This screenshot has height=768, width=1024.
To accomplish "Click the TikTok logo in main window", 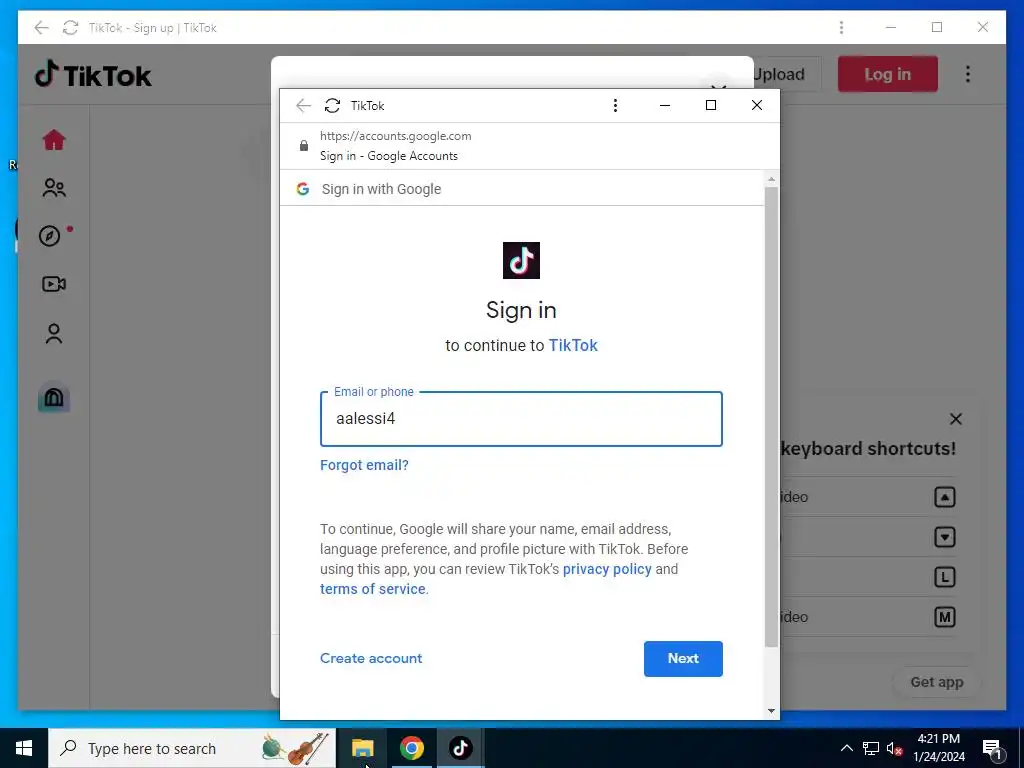I will point(93,75).
